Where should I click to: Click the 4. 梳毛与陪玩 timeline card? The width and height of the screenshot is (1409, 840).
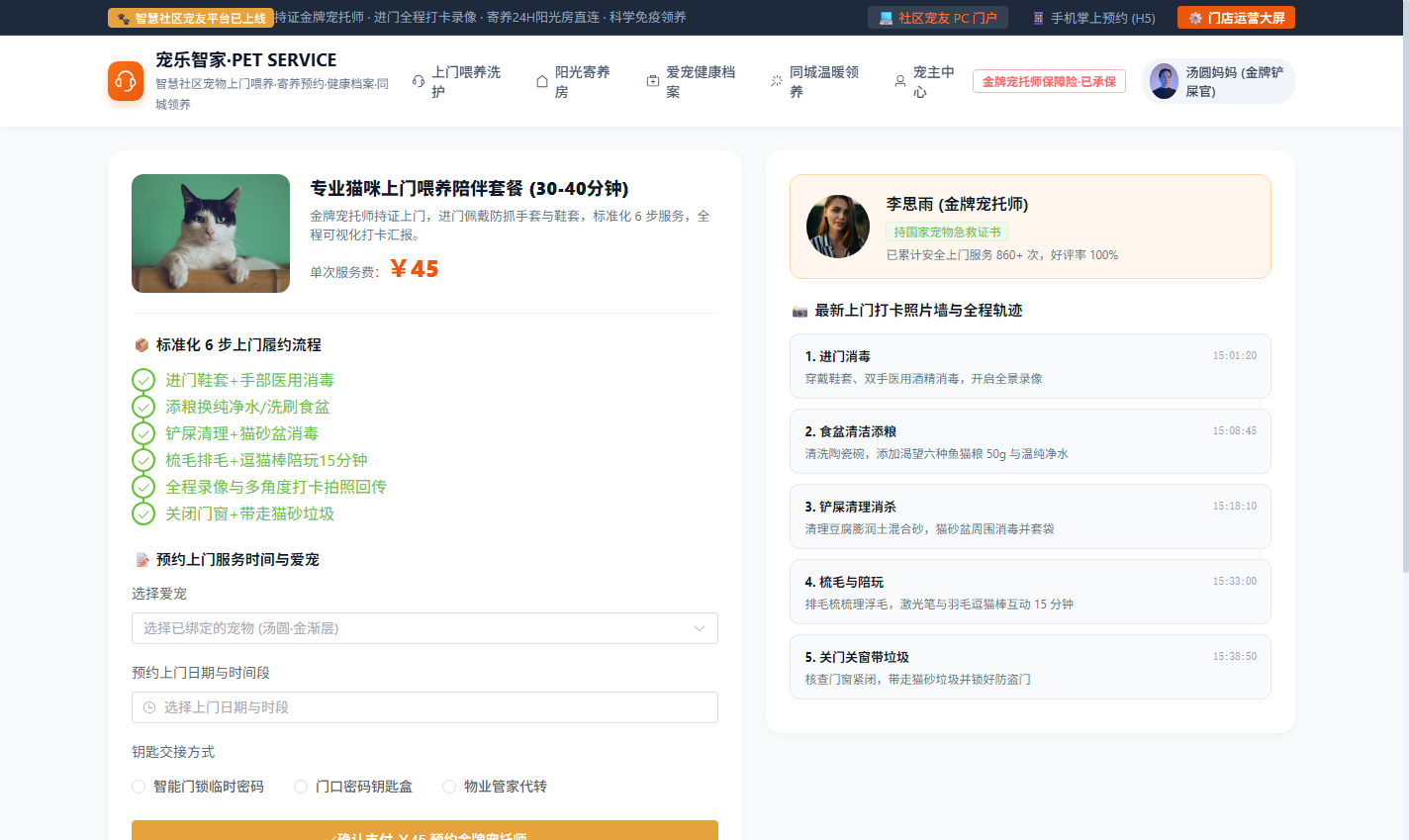pos(1030,592)
